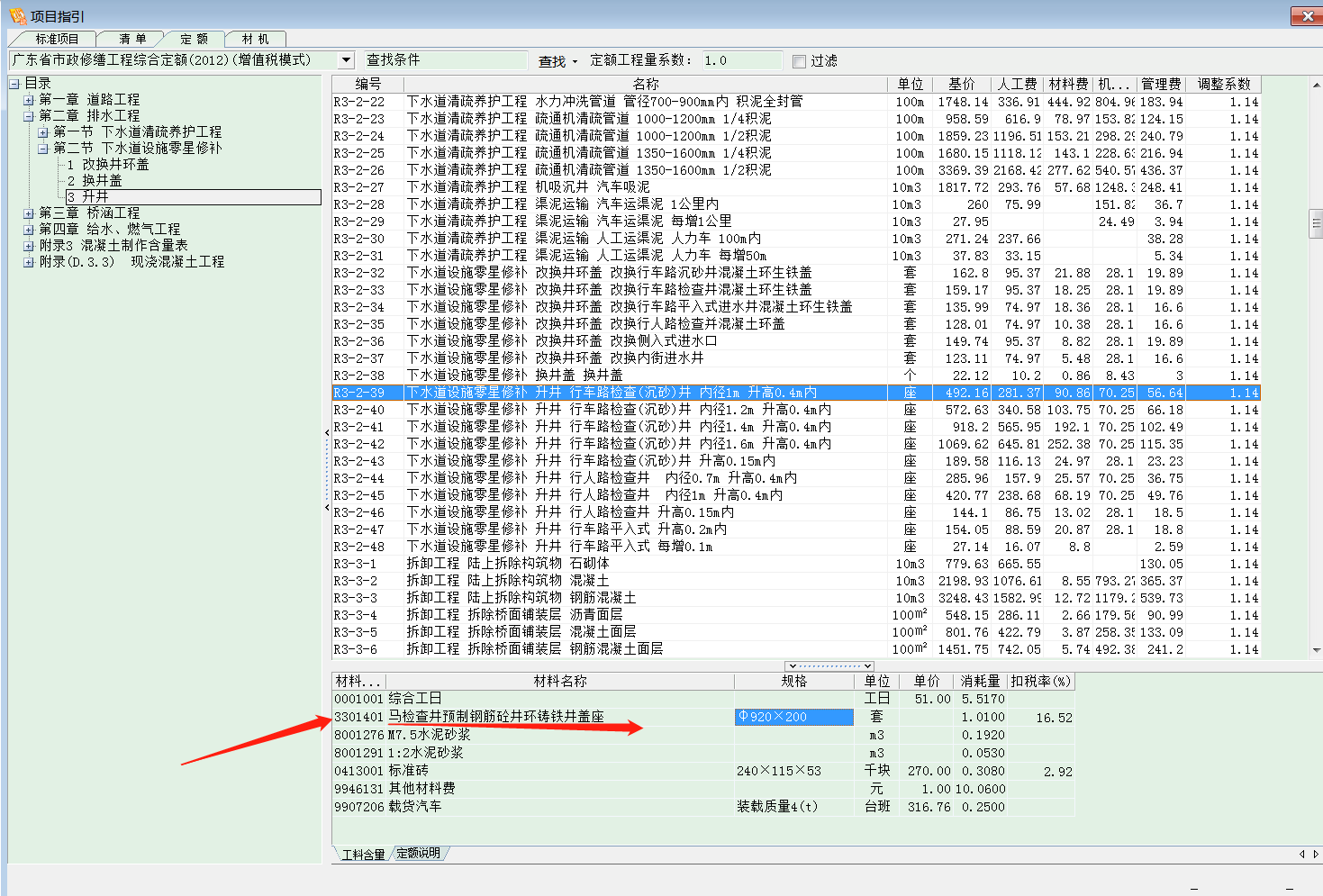
Task: Select material row 9907206 载货汽车
Action: click(x=702, y=807)
